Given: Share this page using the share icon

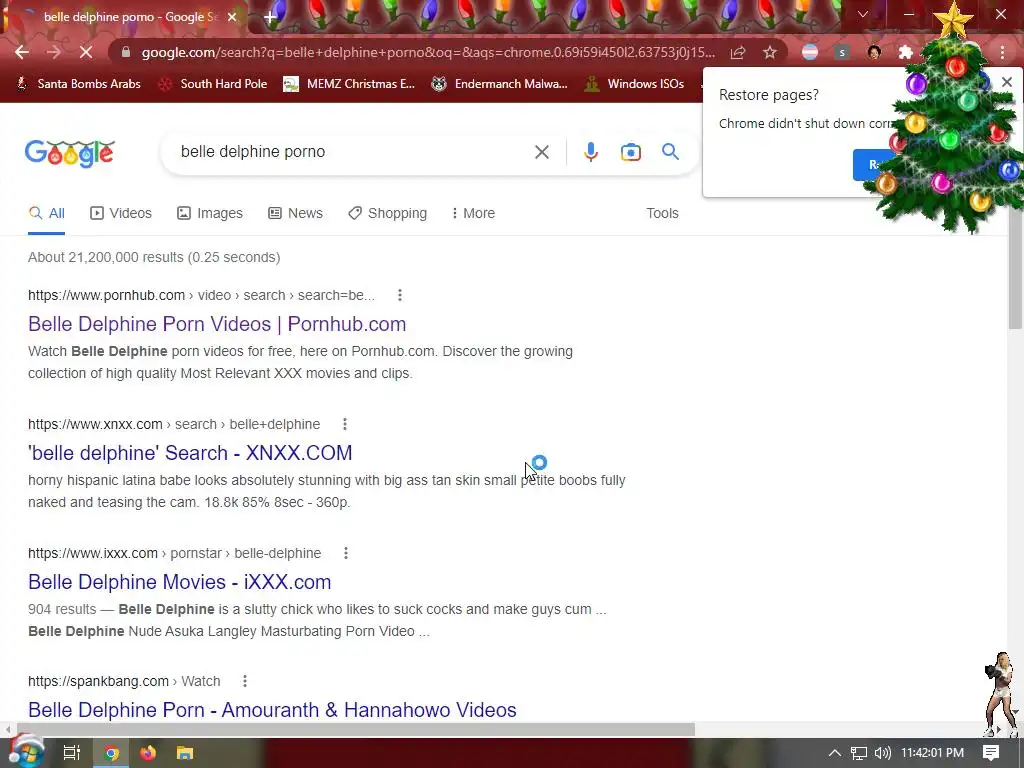Looking at the screenshot, I should (738, 52).
